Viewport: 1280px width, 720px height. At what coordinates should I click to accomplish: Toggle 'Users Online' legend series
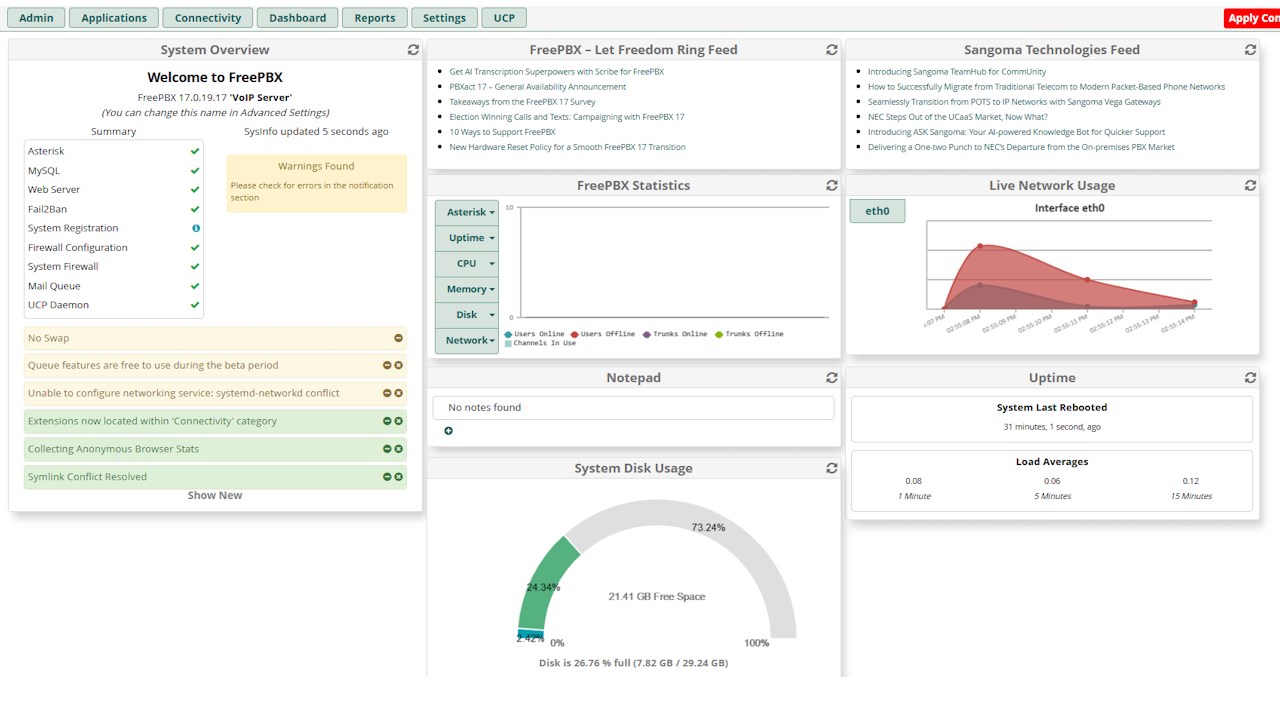click(535, 334)
